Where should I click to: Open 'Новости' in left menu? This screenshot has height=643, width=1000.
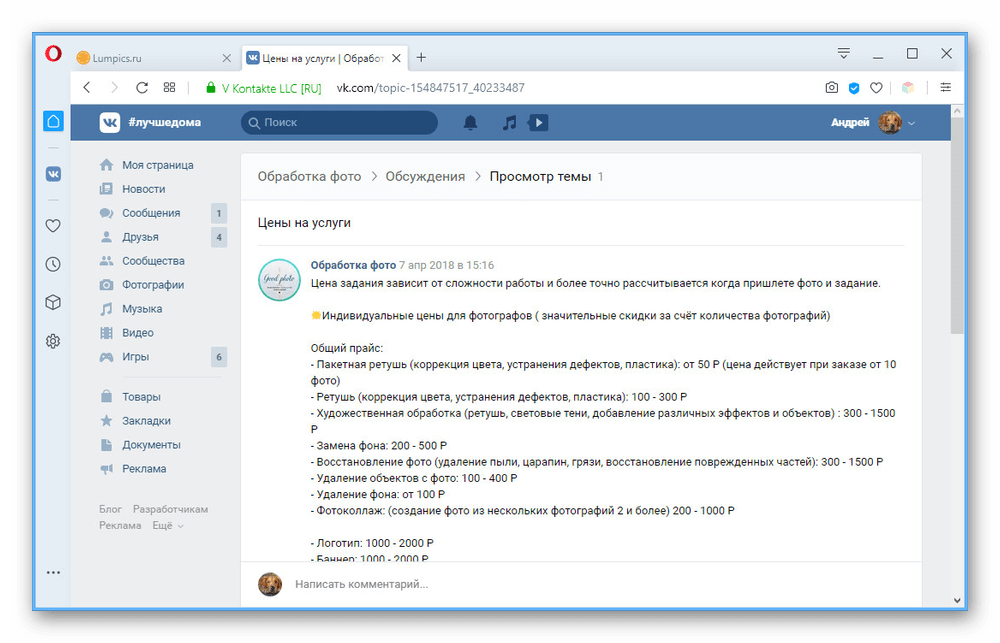[143, 189]
